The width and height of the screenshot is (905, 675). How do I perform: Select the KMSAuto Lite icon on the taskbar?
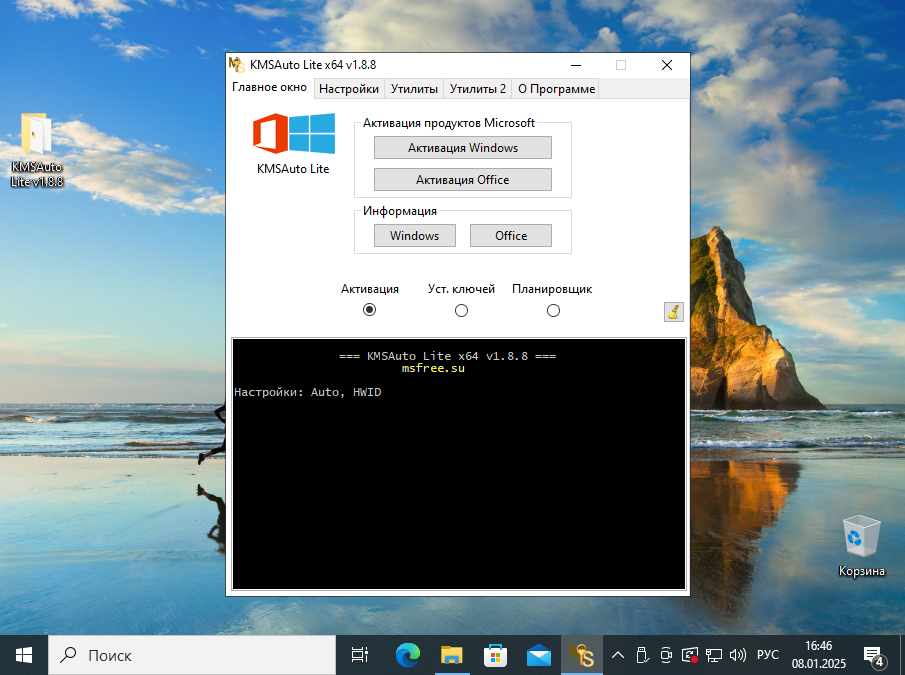581,655
